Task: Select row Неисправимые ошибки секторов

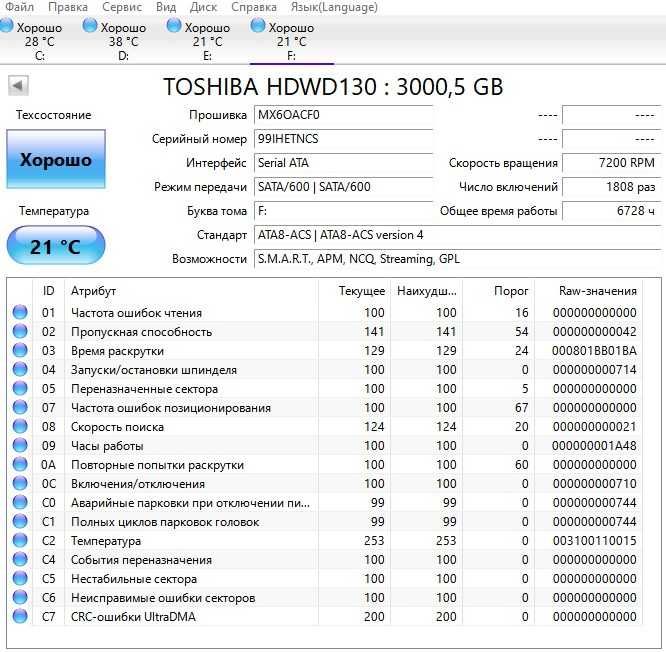Action: tap(325, 598)
